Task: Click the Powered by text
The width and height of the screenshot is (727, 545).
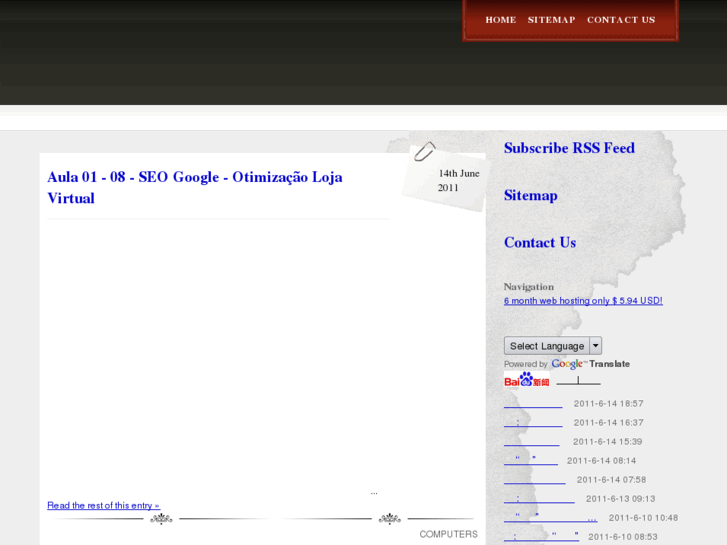Action: (526, 364)
